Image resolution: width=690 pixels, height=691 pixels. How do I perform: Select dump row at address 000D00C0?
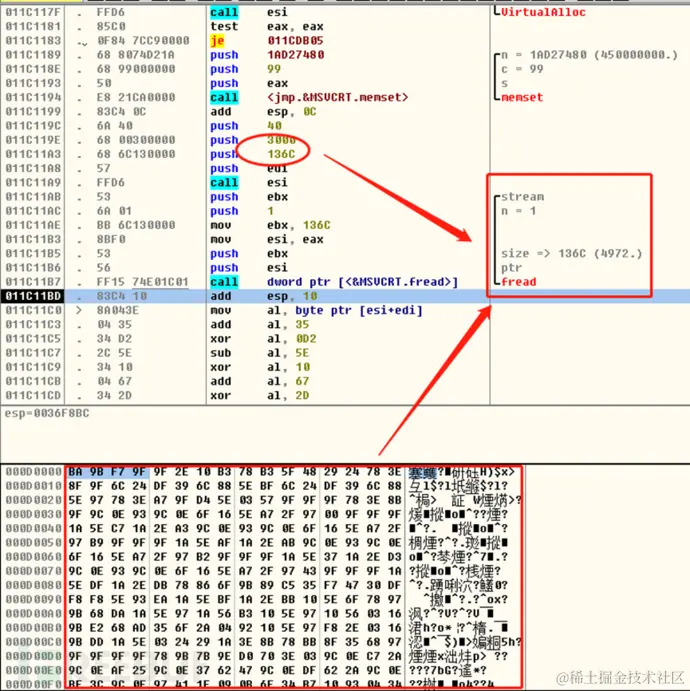263,642
